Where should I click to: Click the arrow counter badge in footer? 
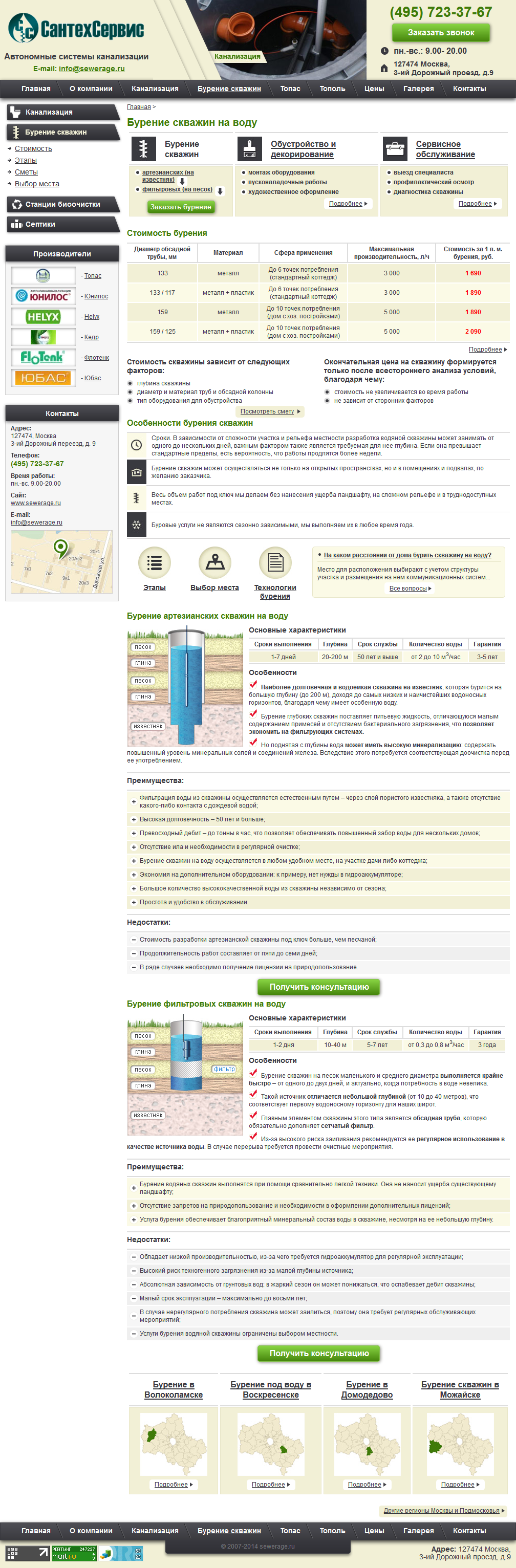click(x=28, y=1553)
